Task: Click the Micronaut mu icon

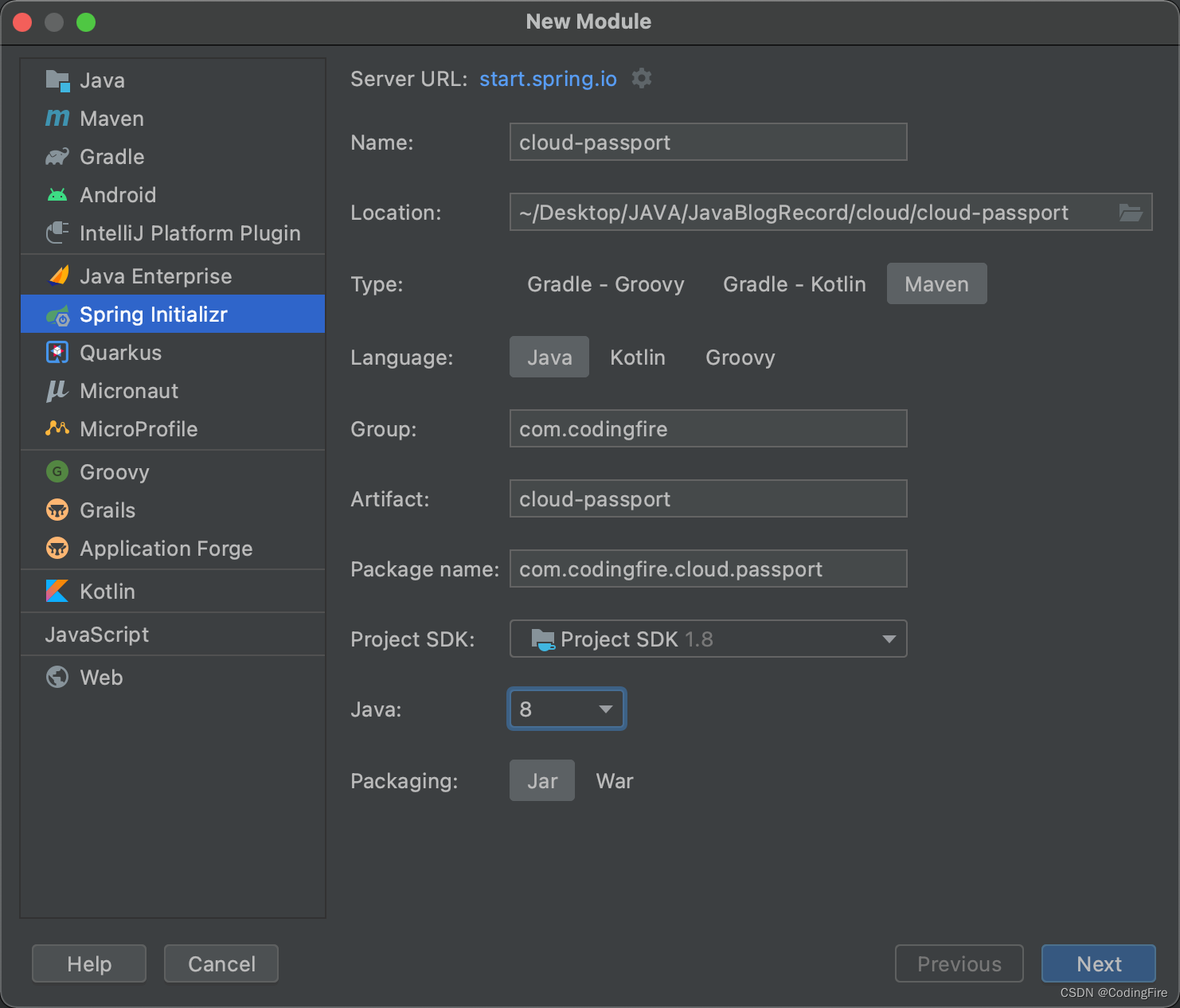Action: pyautogui.click(x=57, y=391)
